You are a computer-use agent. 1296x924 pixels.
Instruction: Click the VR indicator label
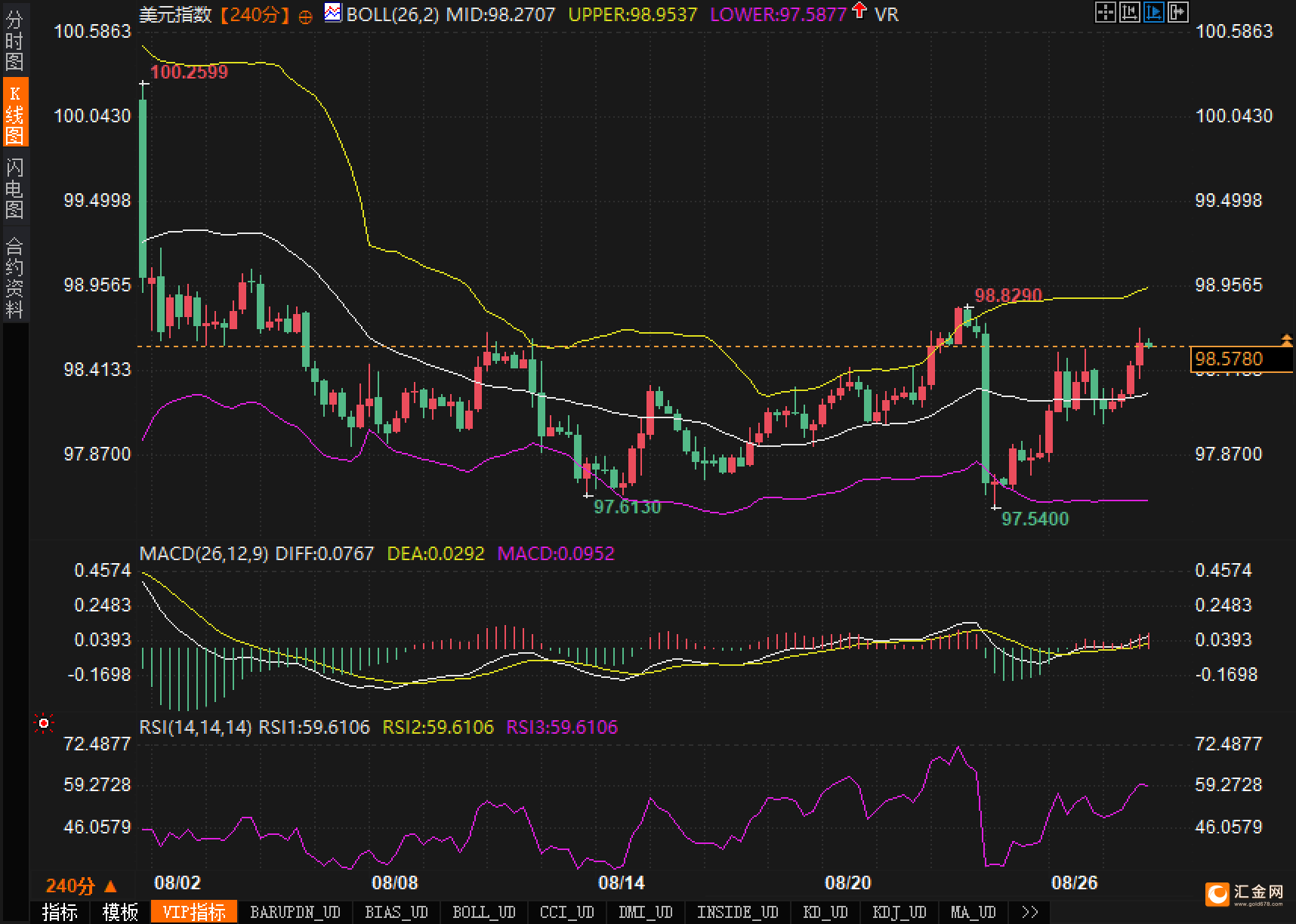pos(887,14)
